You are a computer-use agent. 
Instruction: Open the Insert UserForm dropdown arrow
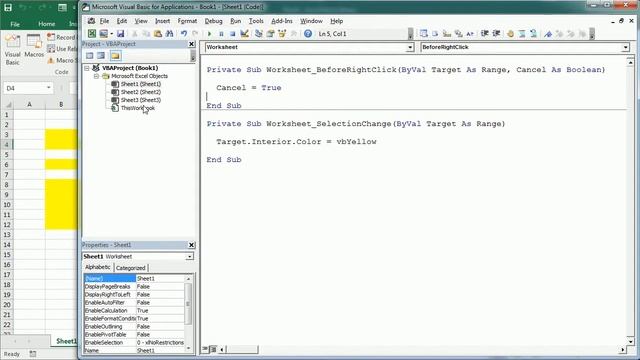[x=111, y=34]
